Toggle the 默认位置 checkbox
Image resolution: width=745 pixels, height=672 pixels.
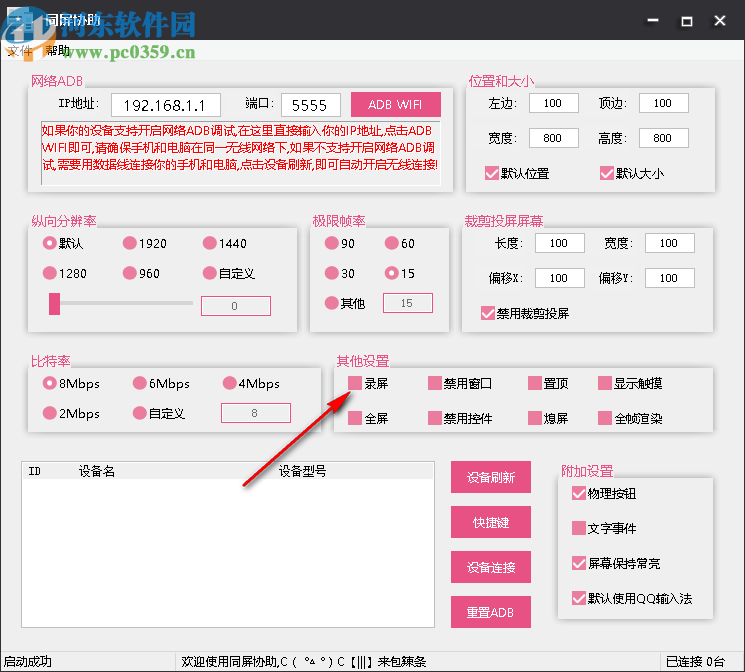point(492,173)
